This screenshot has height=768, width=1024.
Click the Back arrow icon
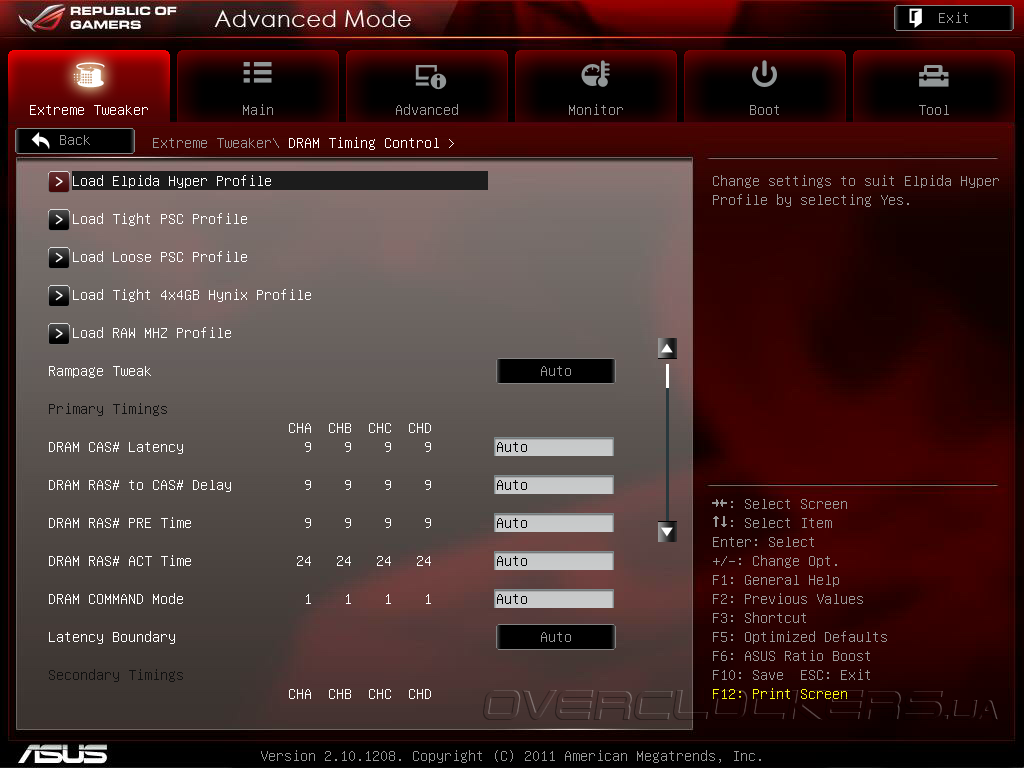click(x=40, y=140)
